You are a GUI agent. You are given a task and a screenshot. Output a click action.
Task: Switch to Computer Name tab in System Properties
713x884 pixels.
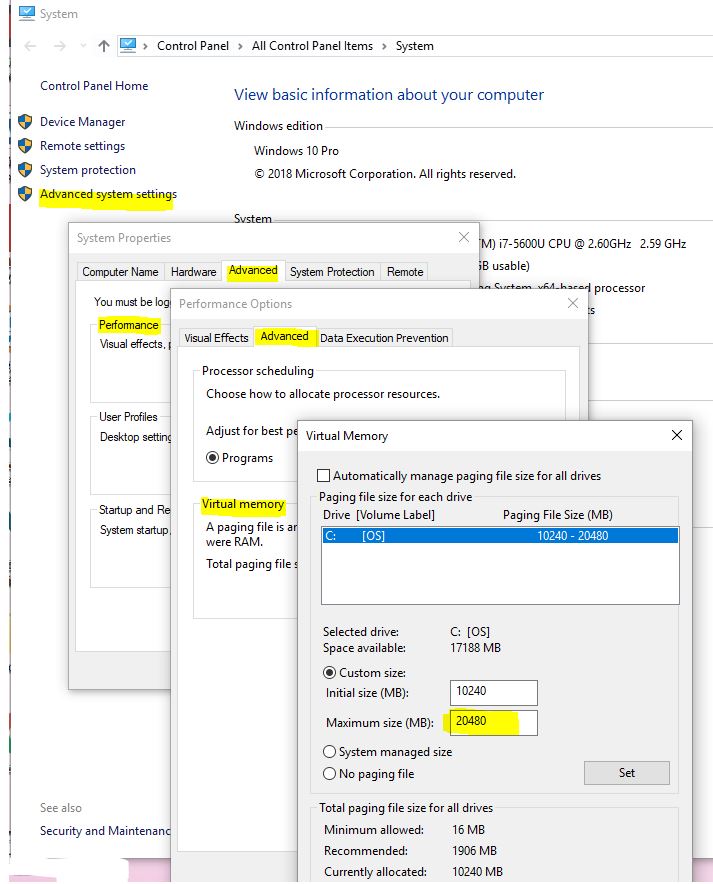120,272
